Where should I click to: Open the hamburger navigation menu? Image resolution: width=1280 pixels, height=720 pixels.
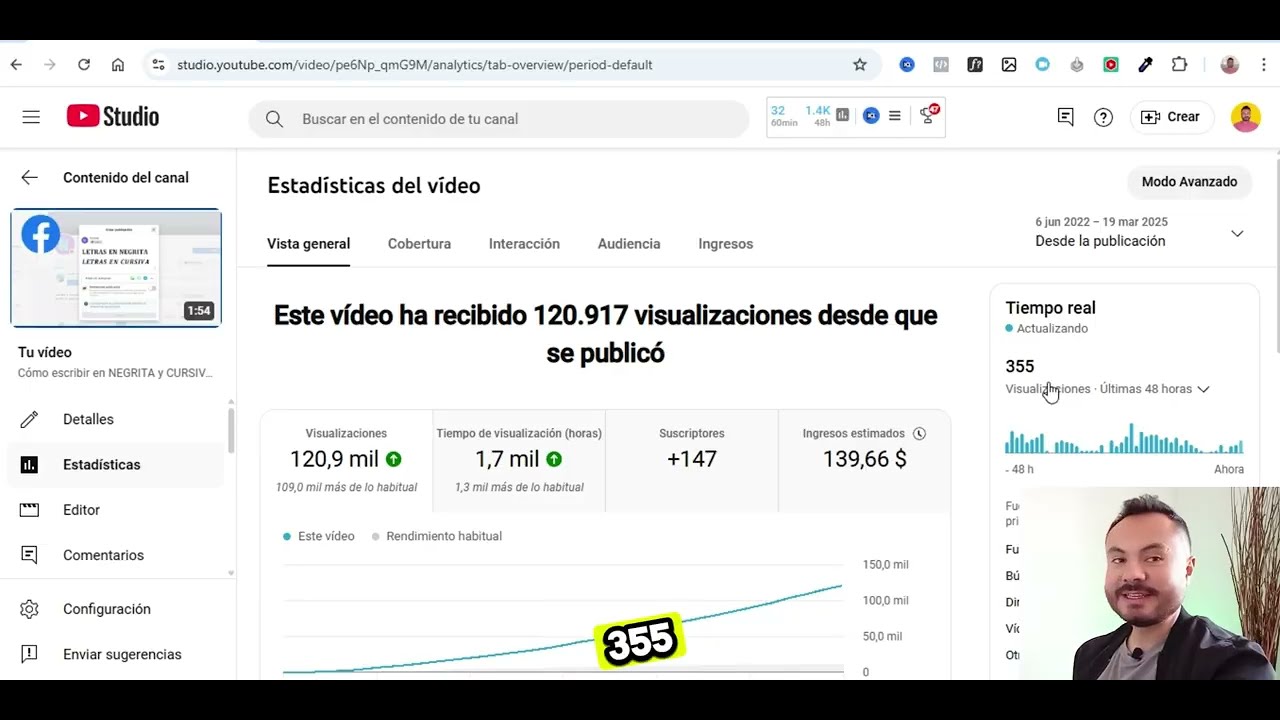tap(31, 117)
